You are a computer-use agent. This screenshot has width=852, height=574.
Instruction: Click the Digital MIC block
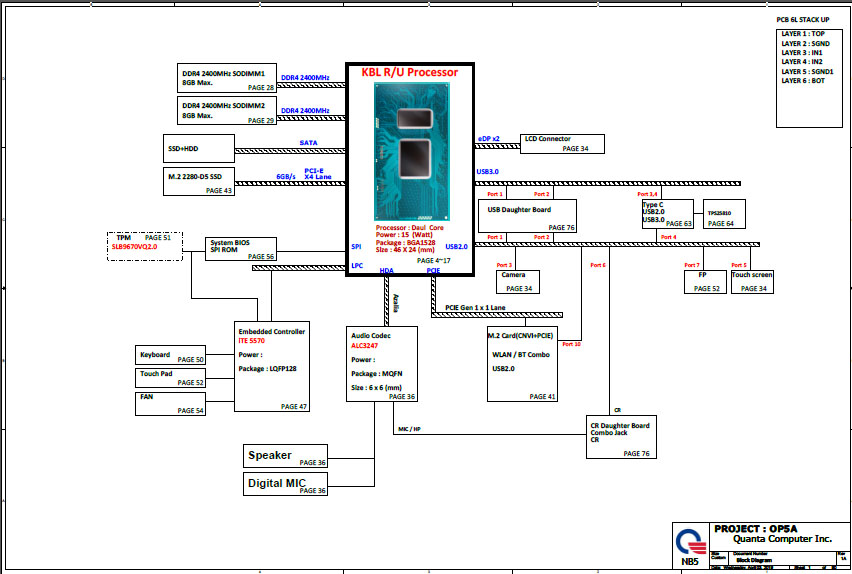(x=286, y=484)
